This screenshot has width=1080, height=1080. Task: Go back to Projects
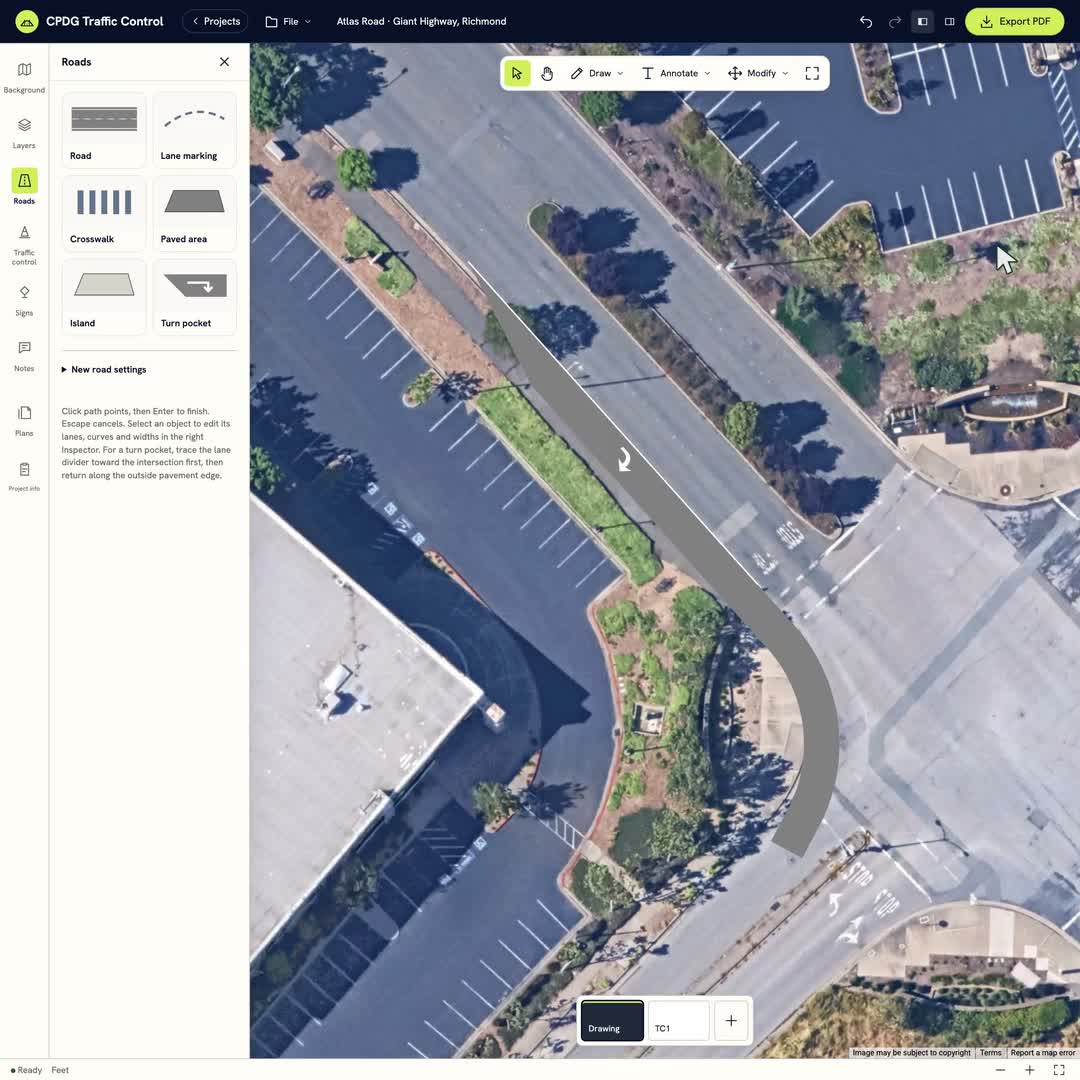[216, 21]
